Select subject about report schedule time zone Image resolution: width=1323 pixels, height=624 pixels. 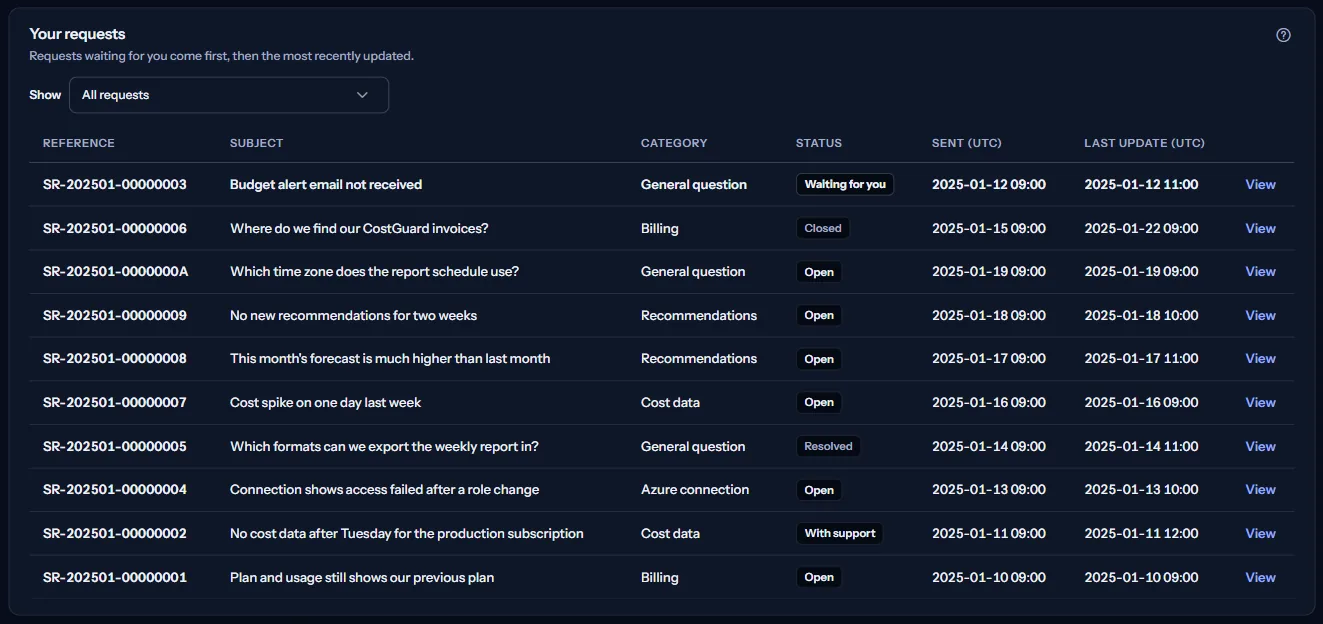tap(374, 271)
